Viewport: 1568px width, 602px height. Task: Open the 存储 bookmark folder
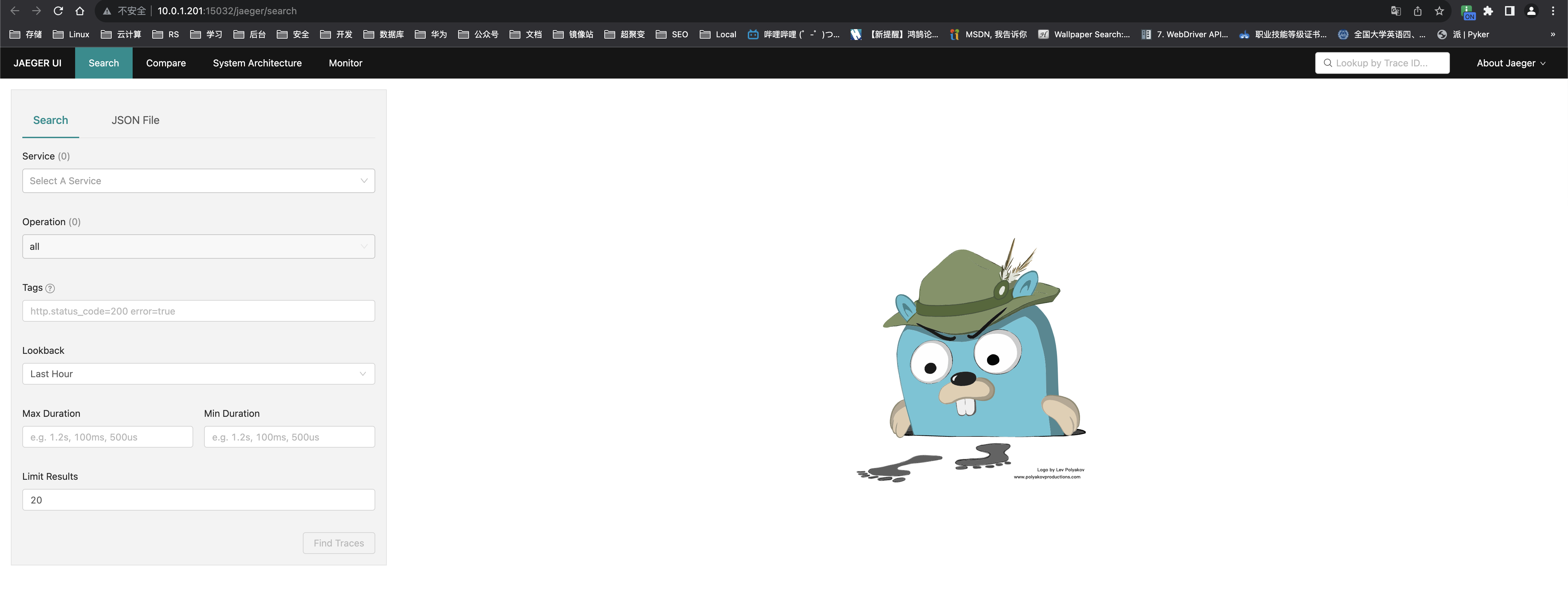pos(26,34)
